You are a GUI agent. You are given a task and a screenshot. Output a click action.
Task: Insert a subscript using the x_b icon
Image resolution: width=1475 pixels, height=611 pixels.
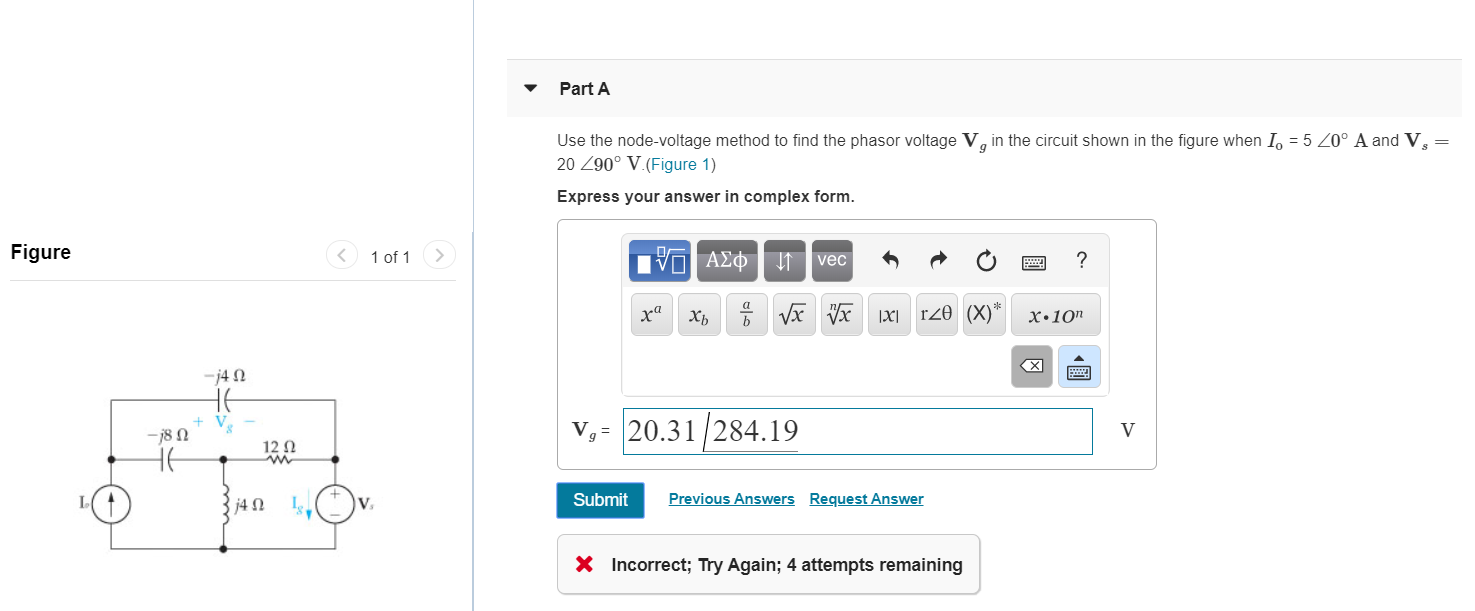(x=699, y=314)
